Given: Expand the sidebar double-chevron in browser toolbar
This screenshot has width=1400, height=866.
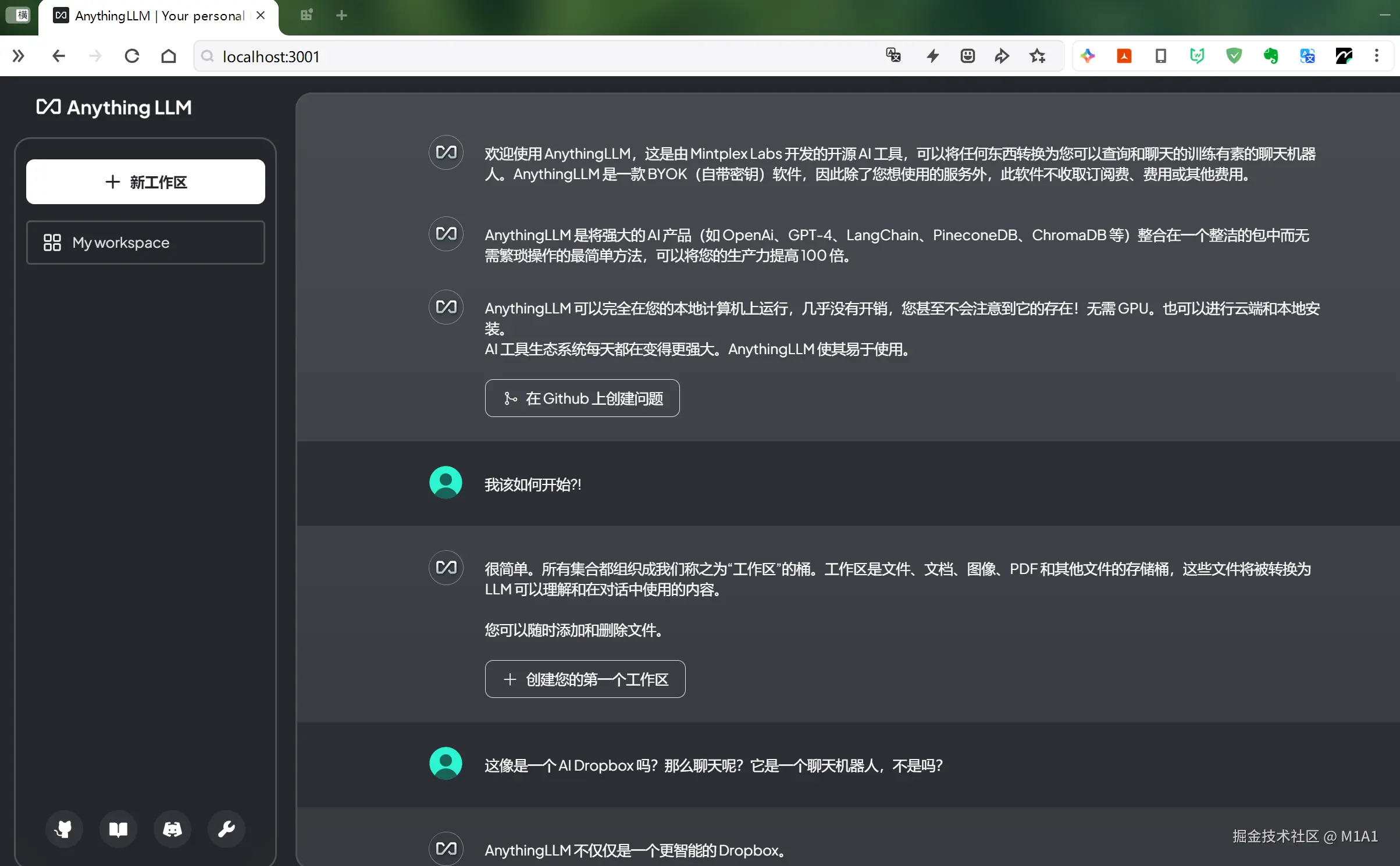Looking at the screenshot, I should pyautogui.click(x=18, y=56).
